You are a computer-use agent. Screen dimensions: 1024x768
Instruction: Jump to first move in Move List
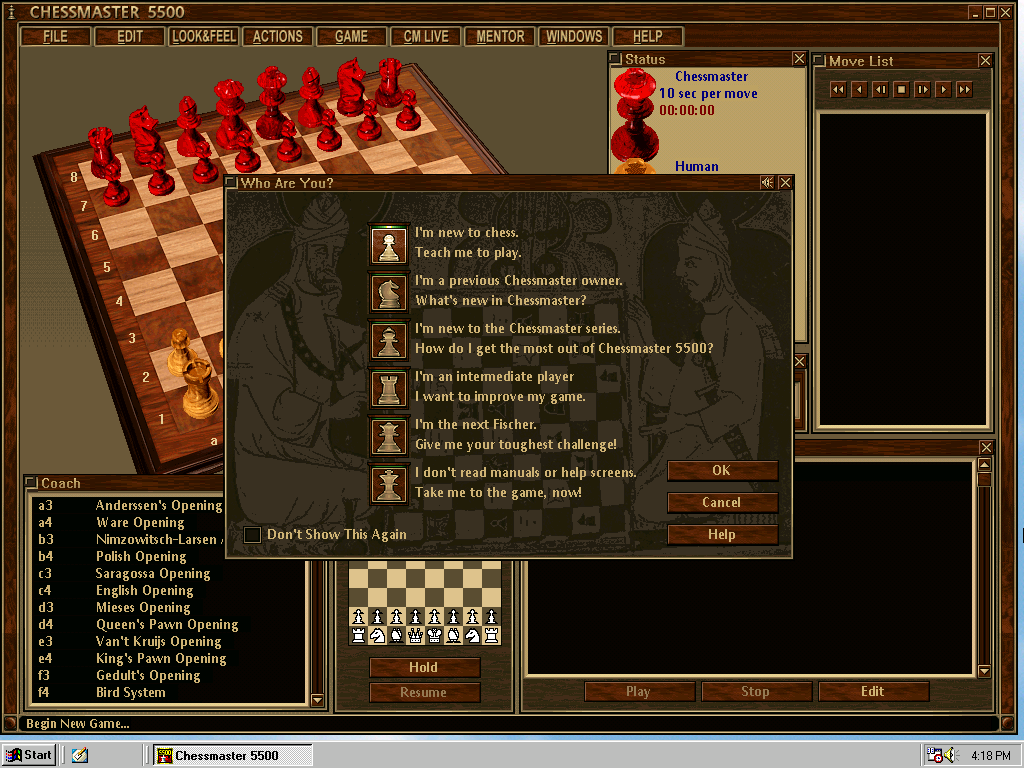[x=838, y=89]
